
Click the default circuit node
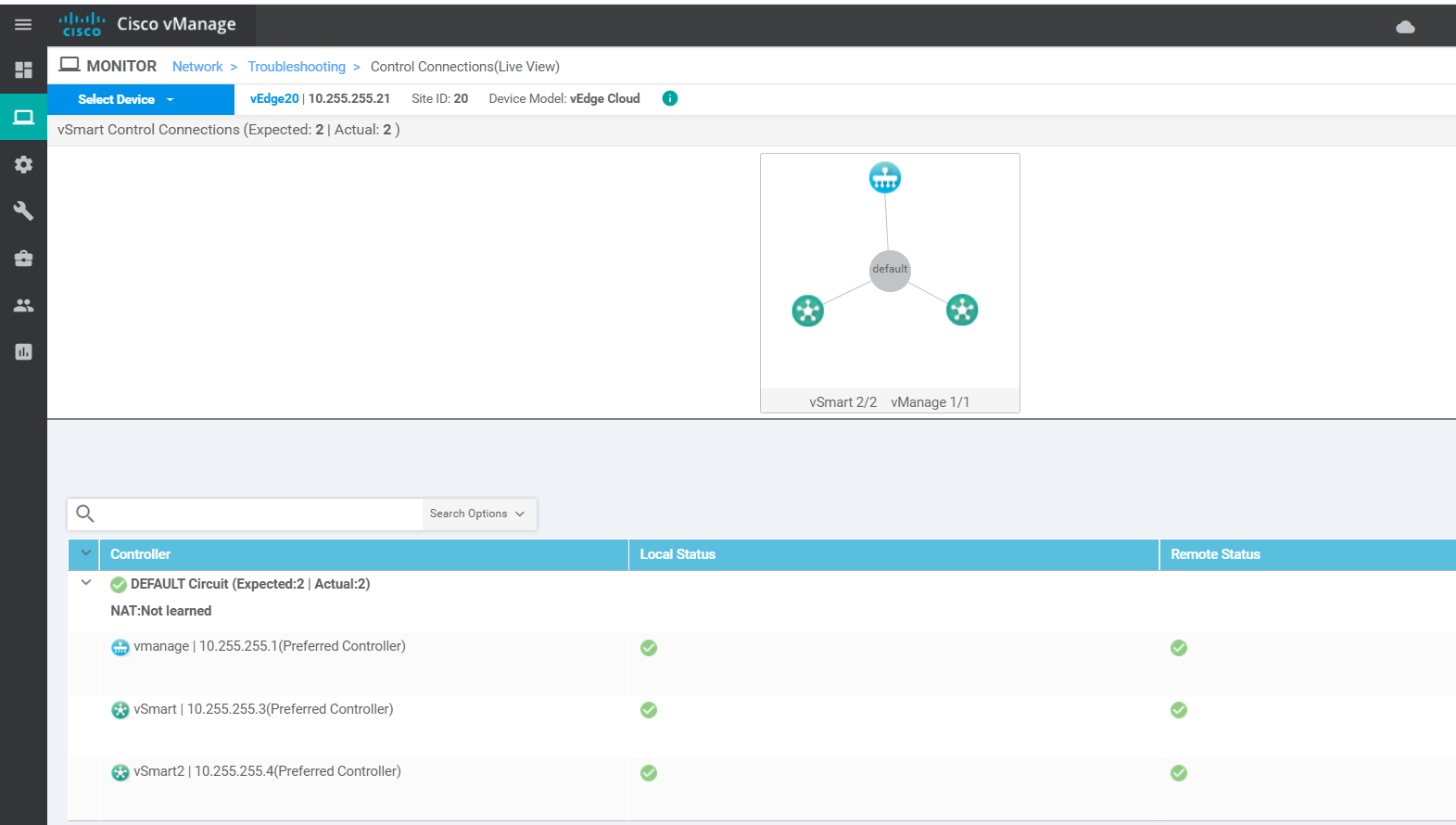point(890,270)
